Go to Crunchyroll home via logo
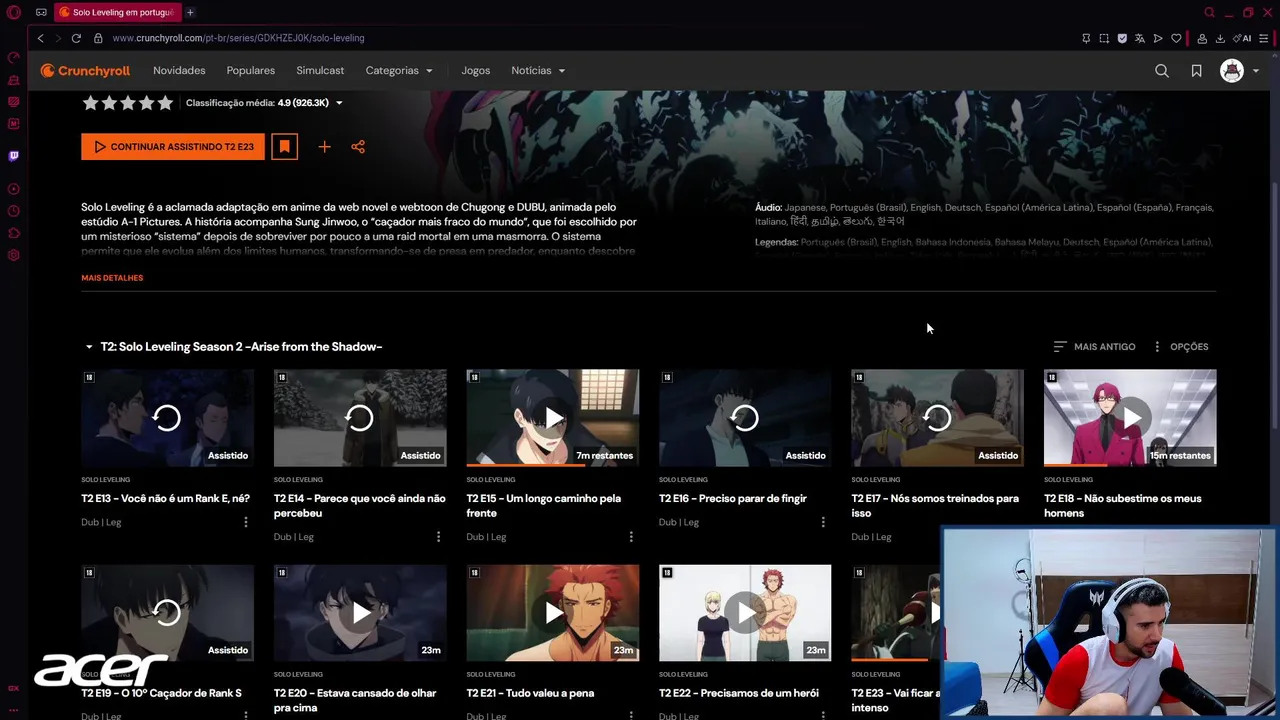Image resolution: width=1280 pixels, height=720 pixels. click(x=85, y=71)
